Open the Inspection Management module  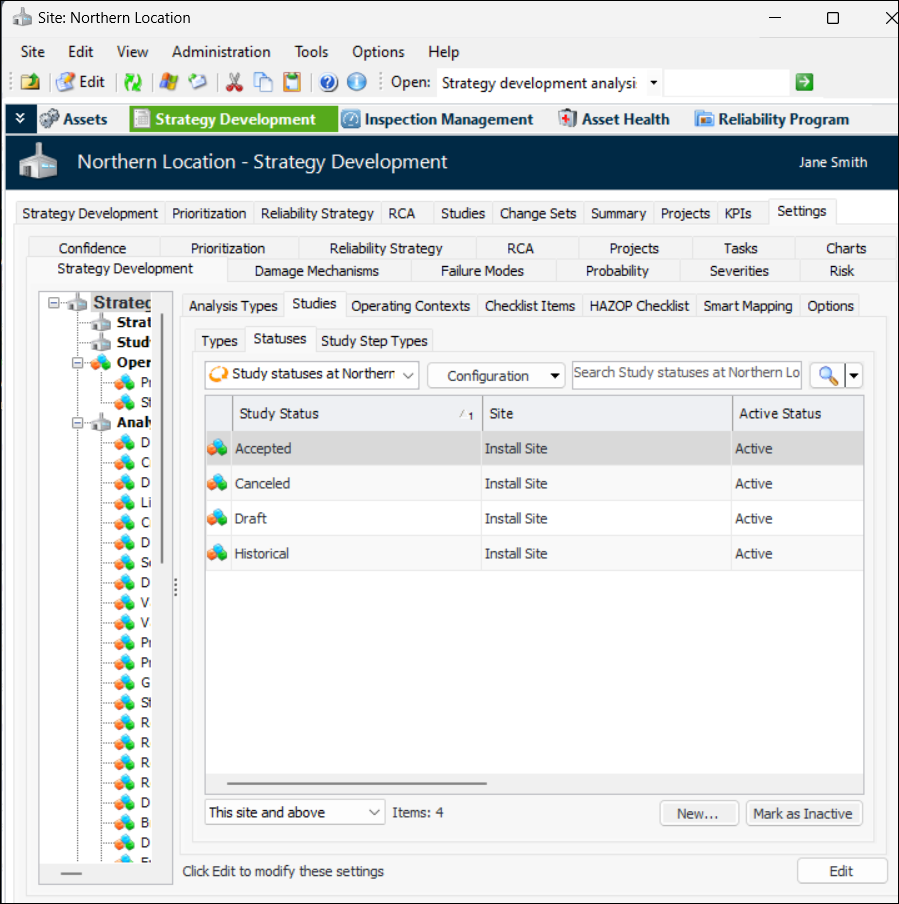437,119
